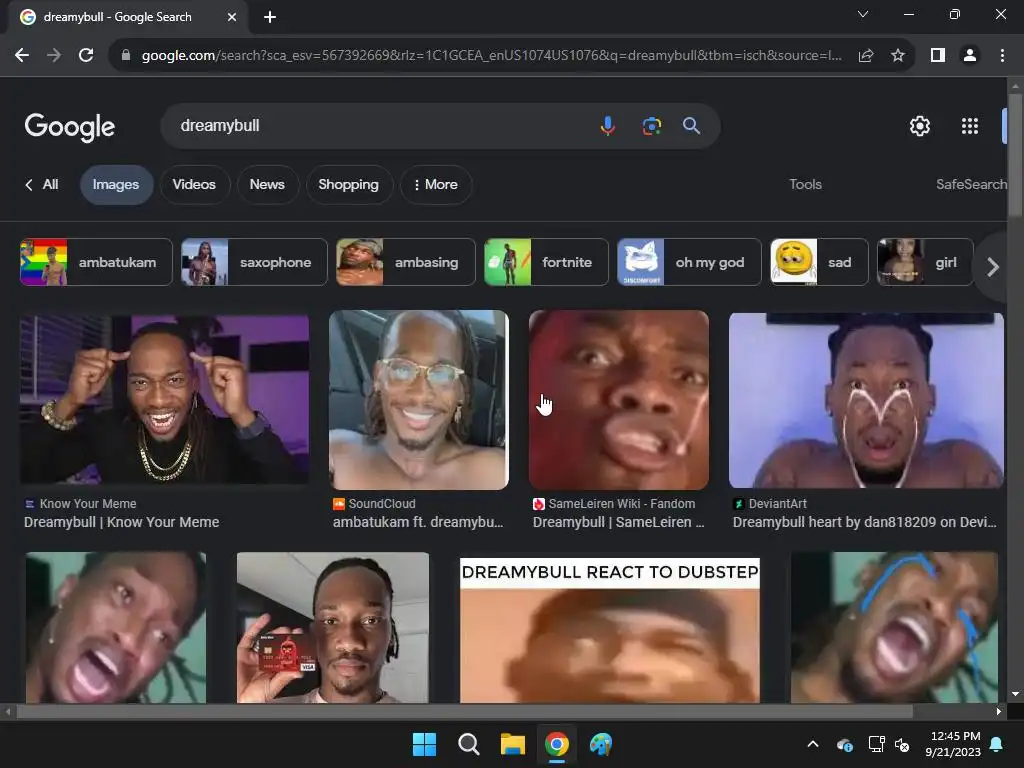Click the voice search microphone icon

(x=607, y=125)
